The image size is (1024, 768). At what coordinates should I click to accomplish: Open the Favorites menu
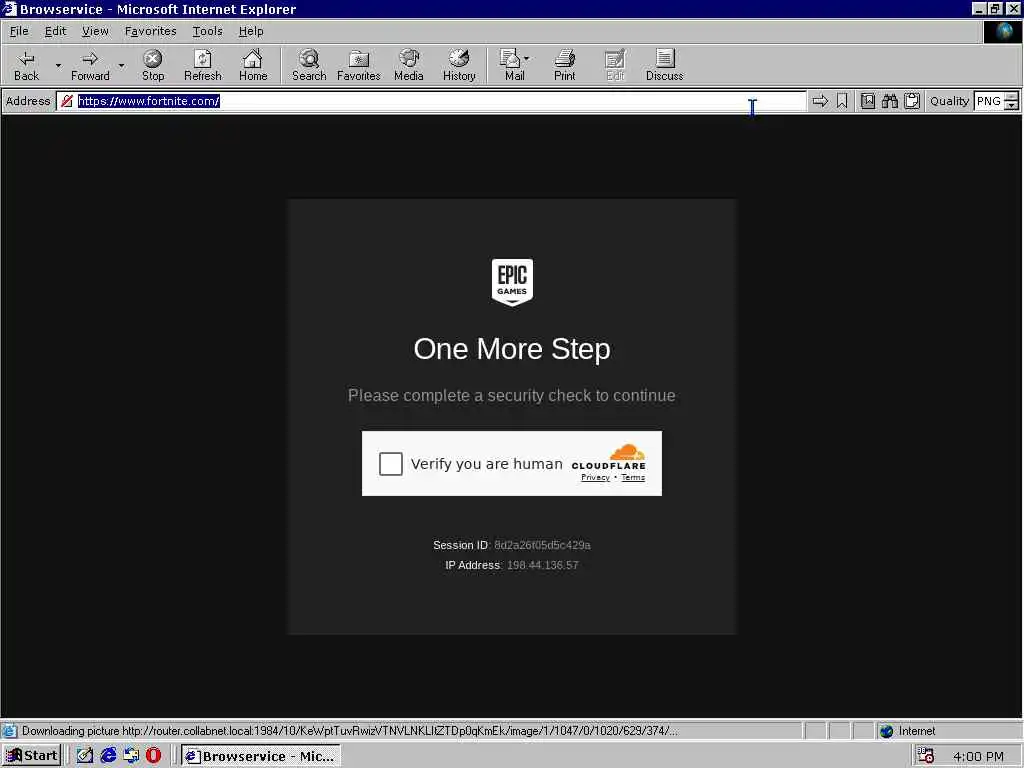click(151, 31)
